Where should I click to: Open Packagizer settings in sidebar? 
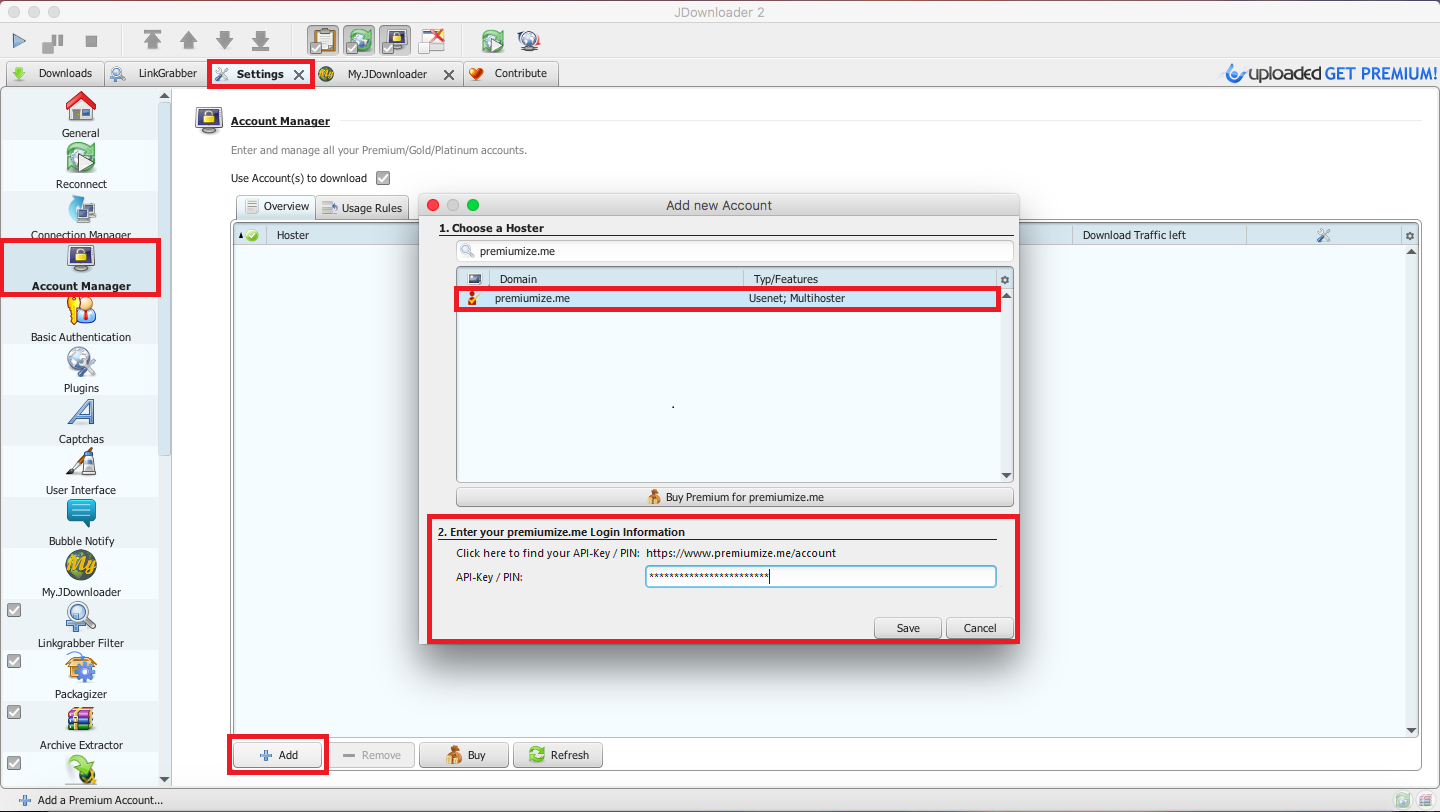80,676
